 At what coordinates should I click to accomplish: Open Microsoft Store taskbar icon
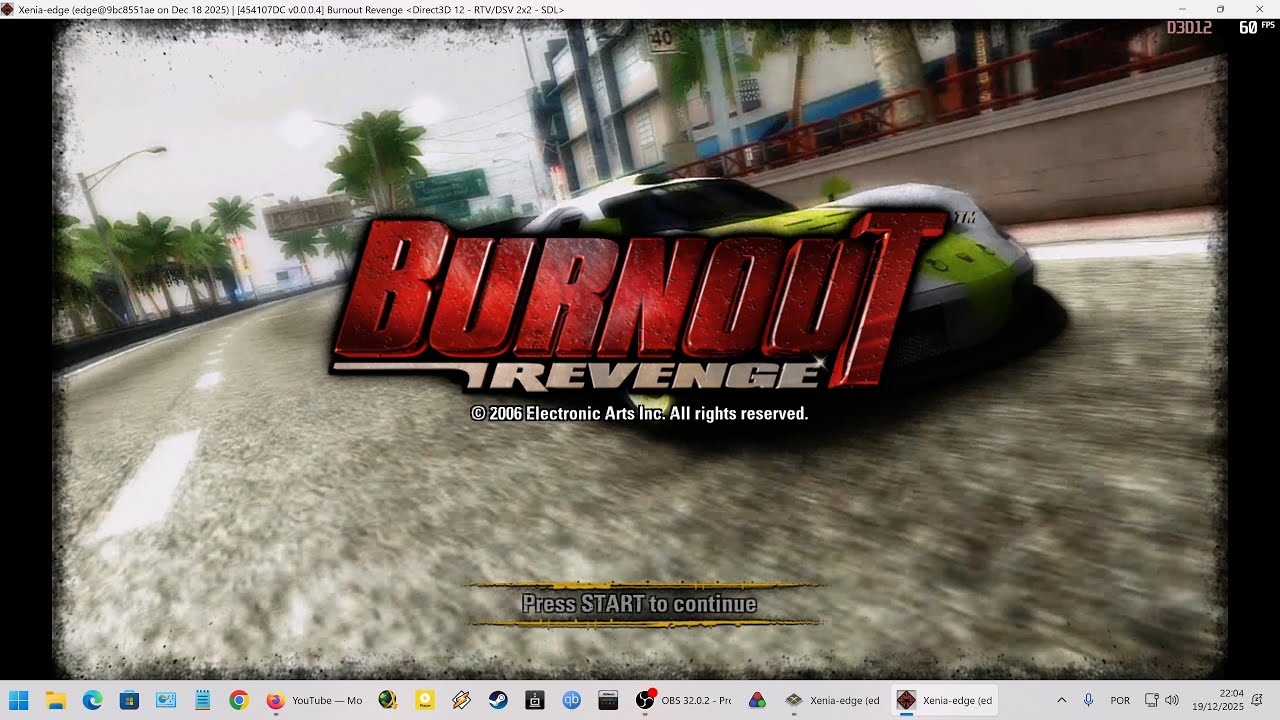[x=129, y=700]
